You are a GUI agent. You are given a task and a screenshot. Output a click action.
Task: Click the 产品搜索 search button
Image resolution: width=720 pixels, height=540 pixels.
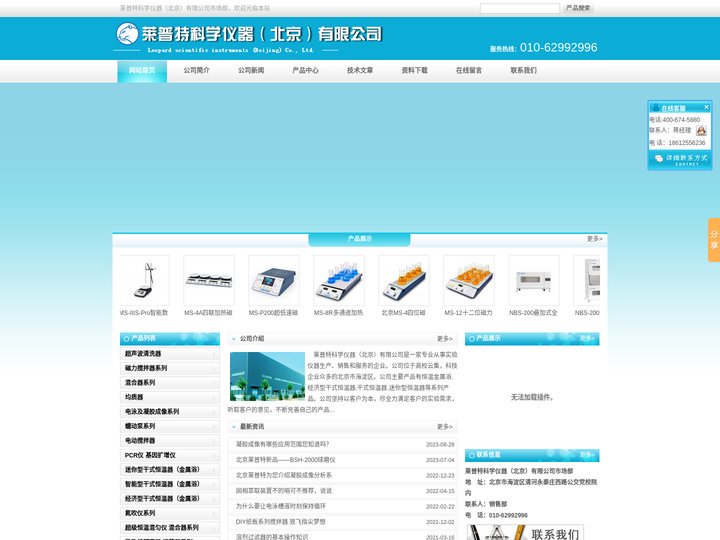click(578, 8)
